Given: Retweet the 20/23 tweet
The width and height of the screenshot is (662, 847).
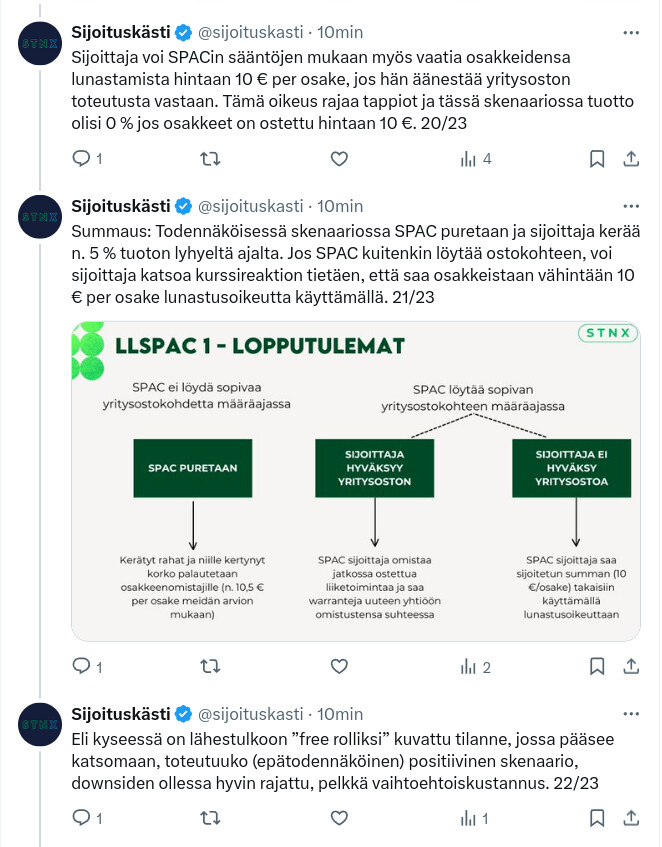Looking at the screenshot, I should (210, 158).
